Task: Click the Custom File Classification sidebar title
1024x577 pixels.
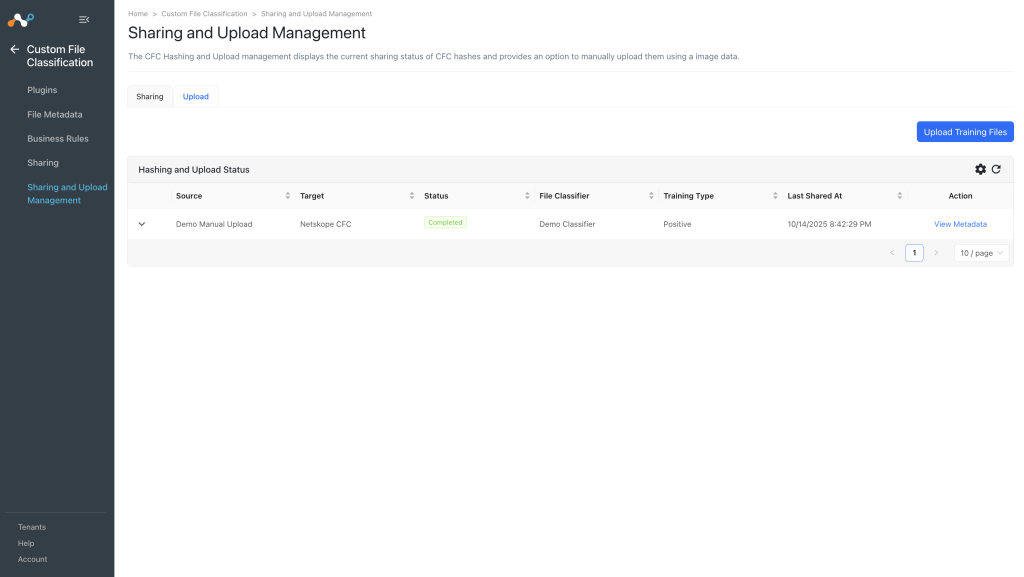Action: (x=59, y=56)
